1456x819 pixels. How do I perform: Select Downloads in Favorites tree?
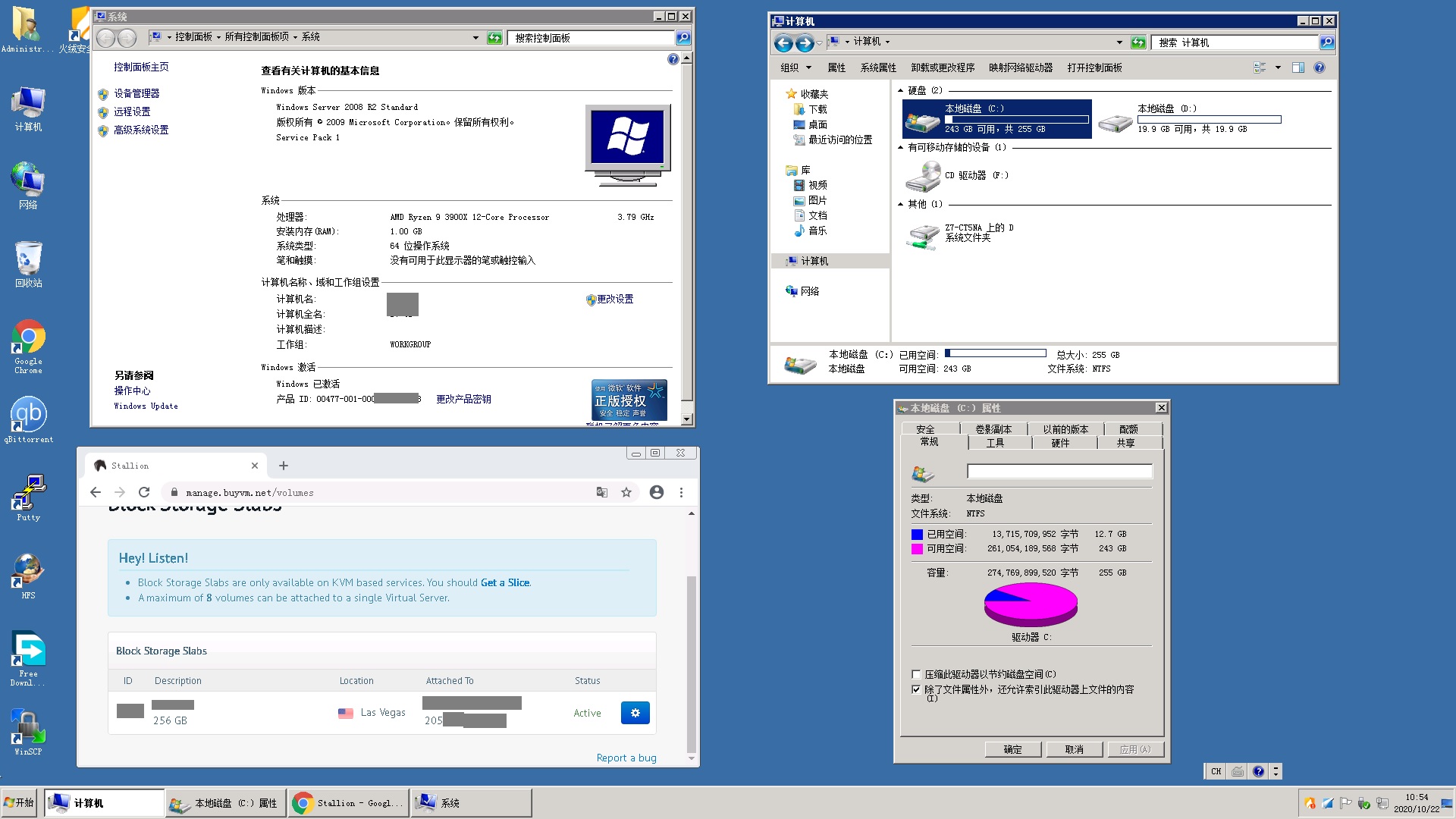[817, 109]
